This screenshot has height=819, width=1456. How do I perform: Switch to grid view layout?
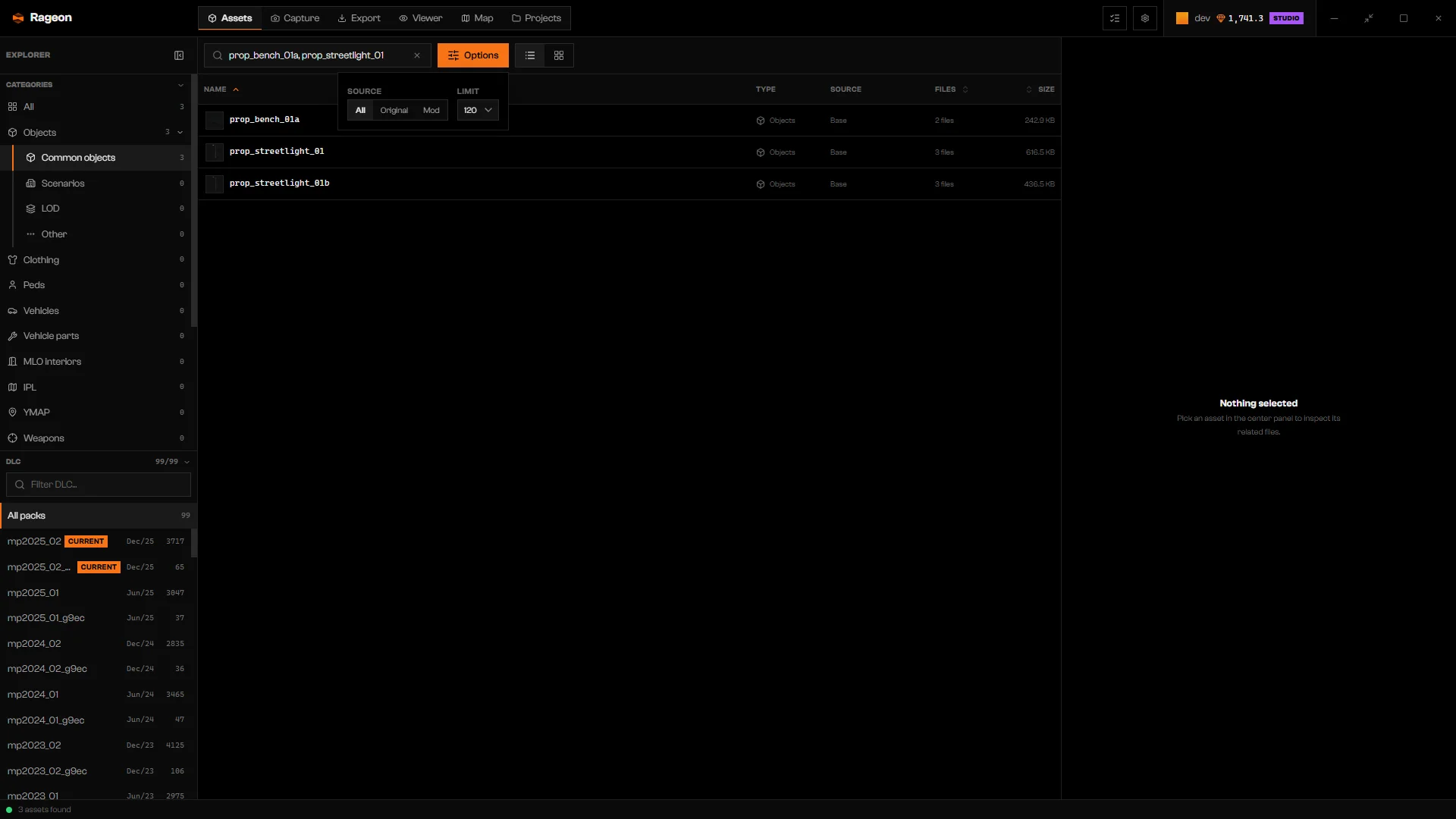tap(559, 55)
